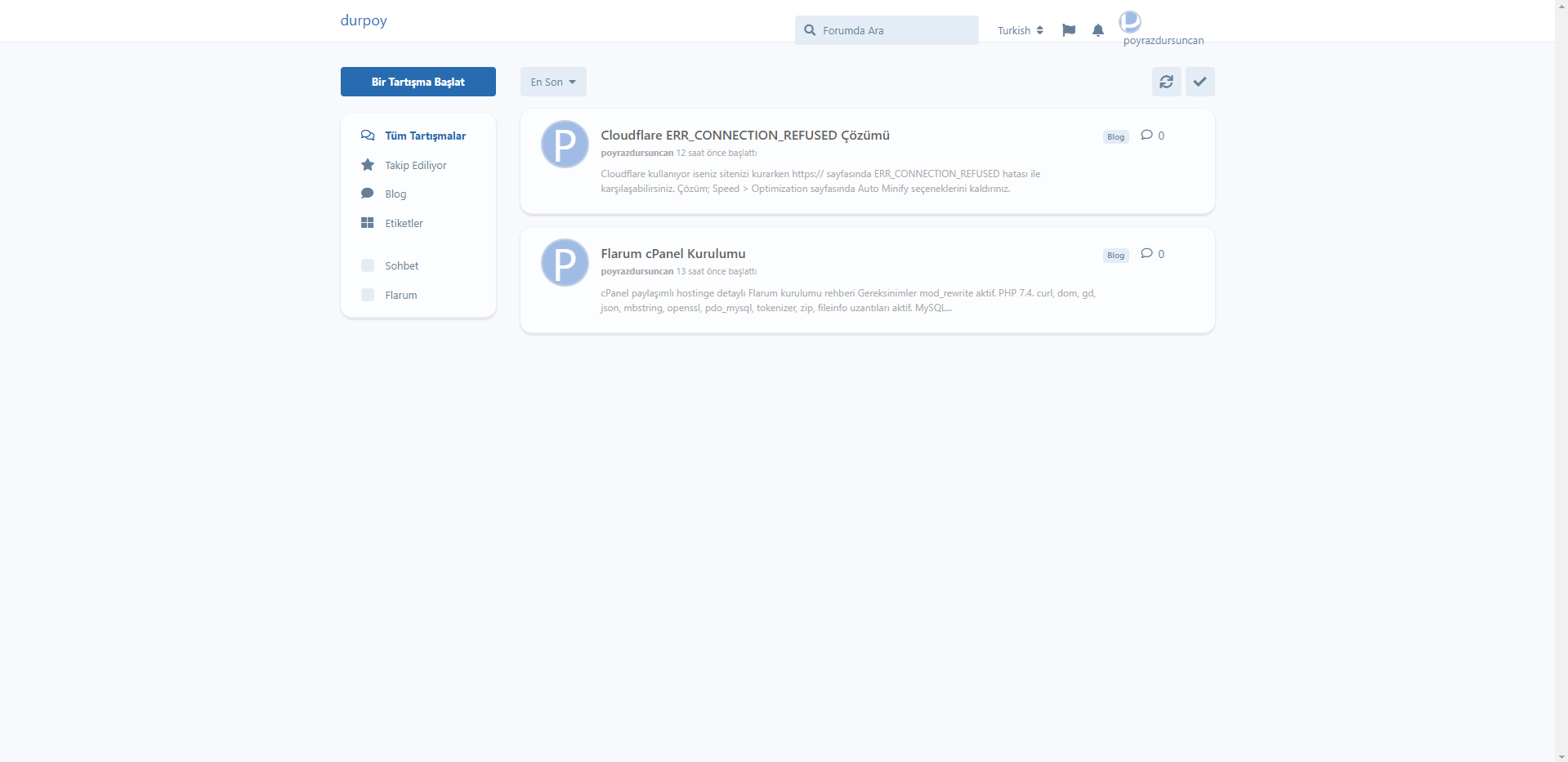The image size is (1568, 762).
Task: Click the mark all as read checkmark
Action: pos(1199,82)
